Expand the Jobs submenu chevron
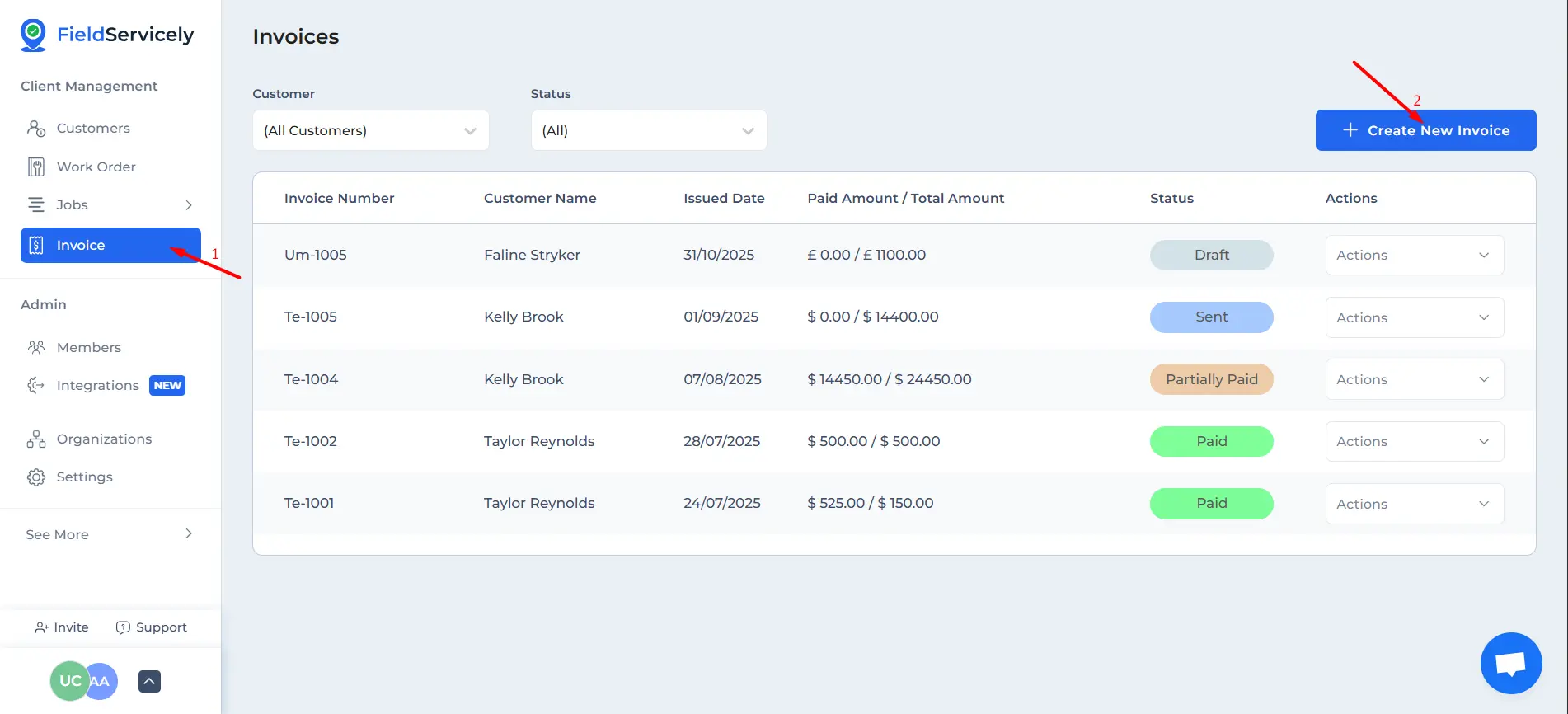Image resolution: width=1568 pixels, height=714 pixels. [189, 204]
